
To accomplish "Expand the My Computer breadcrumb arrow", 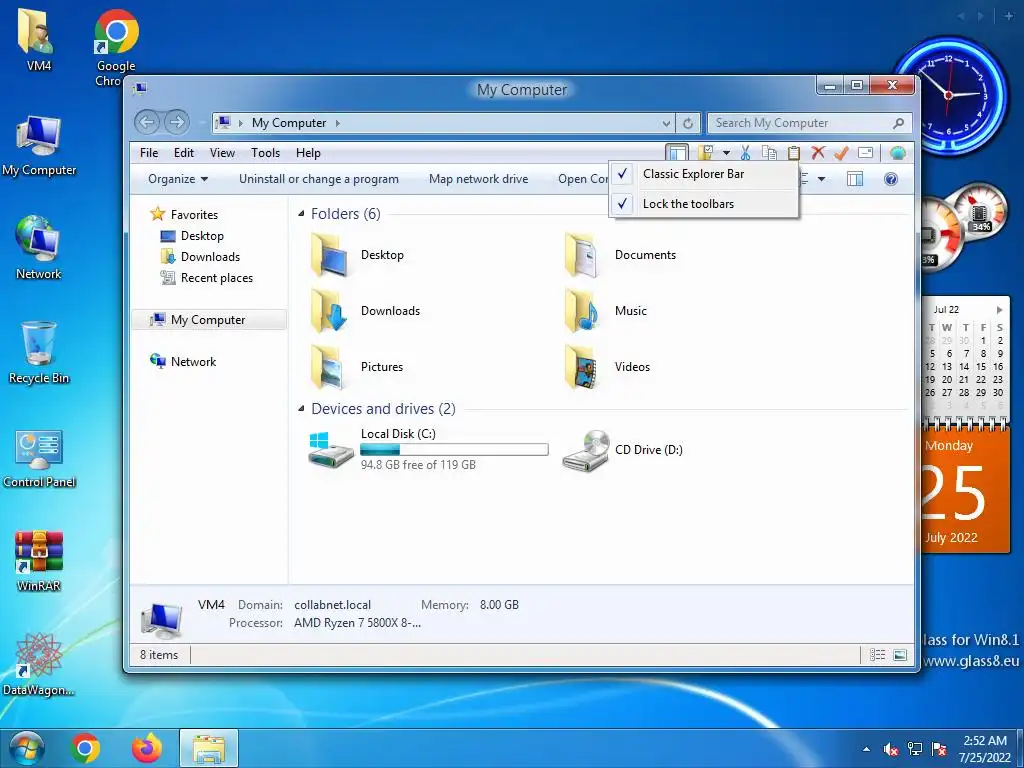I will tap(338, 123).
